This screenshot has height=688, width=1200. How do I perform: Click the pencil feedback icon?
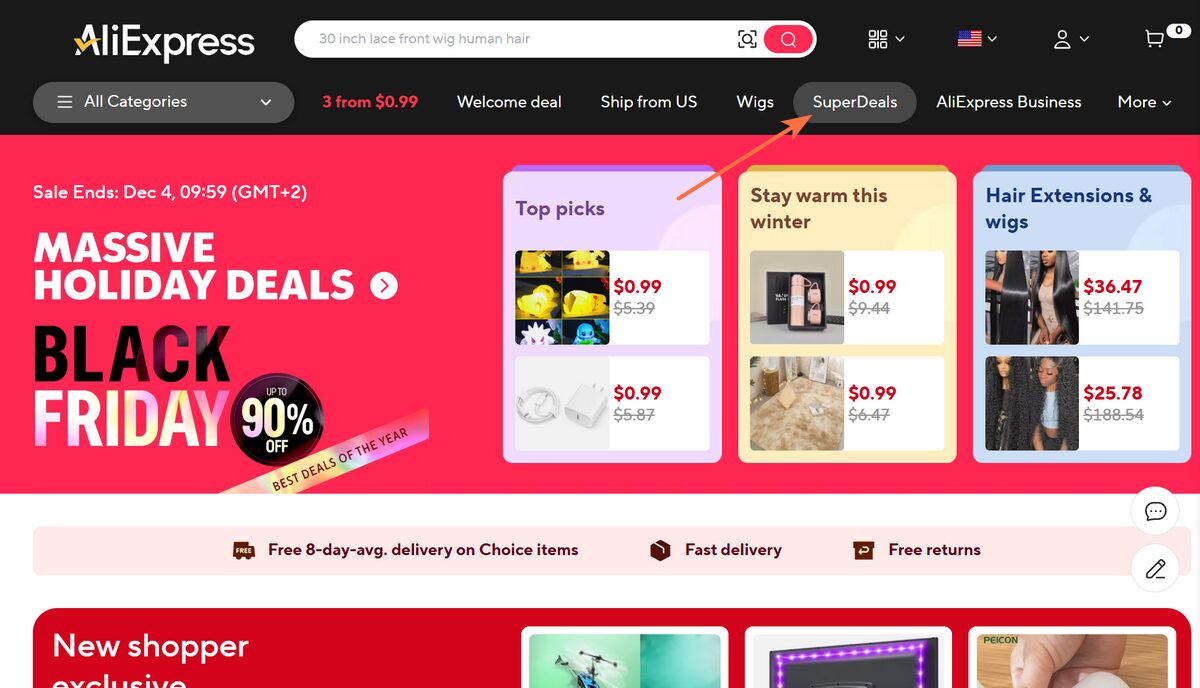pyautogui.click(x=1155, y=569)
